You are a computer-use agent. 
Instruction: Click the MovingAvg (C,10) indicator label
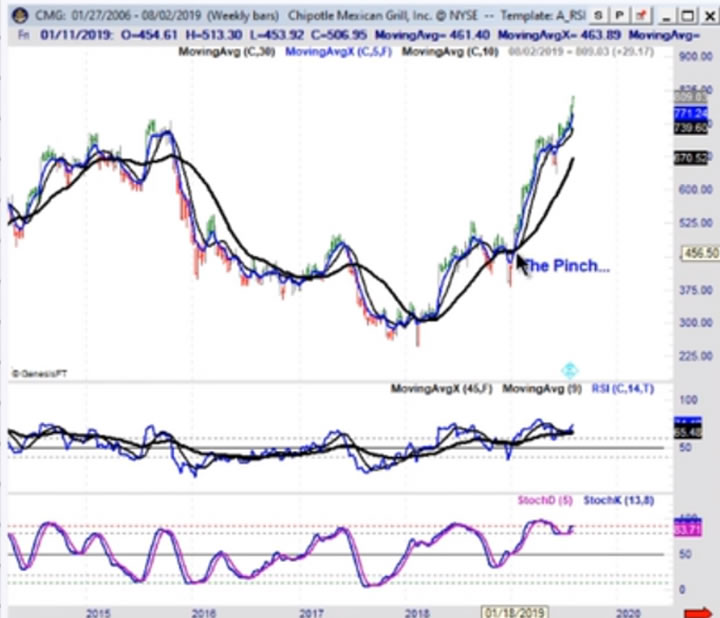point(449,50)
